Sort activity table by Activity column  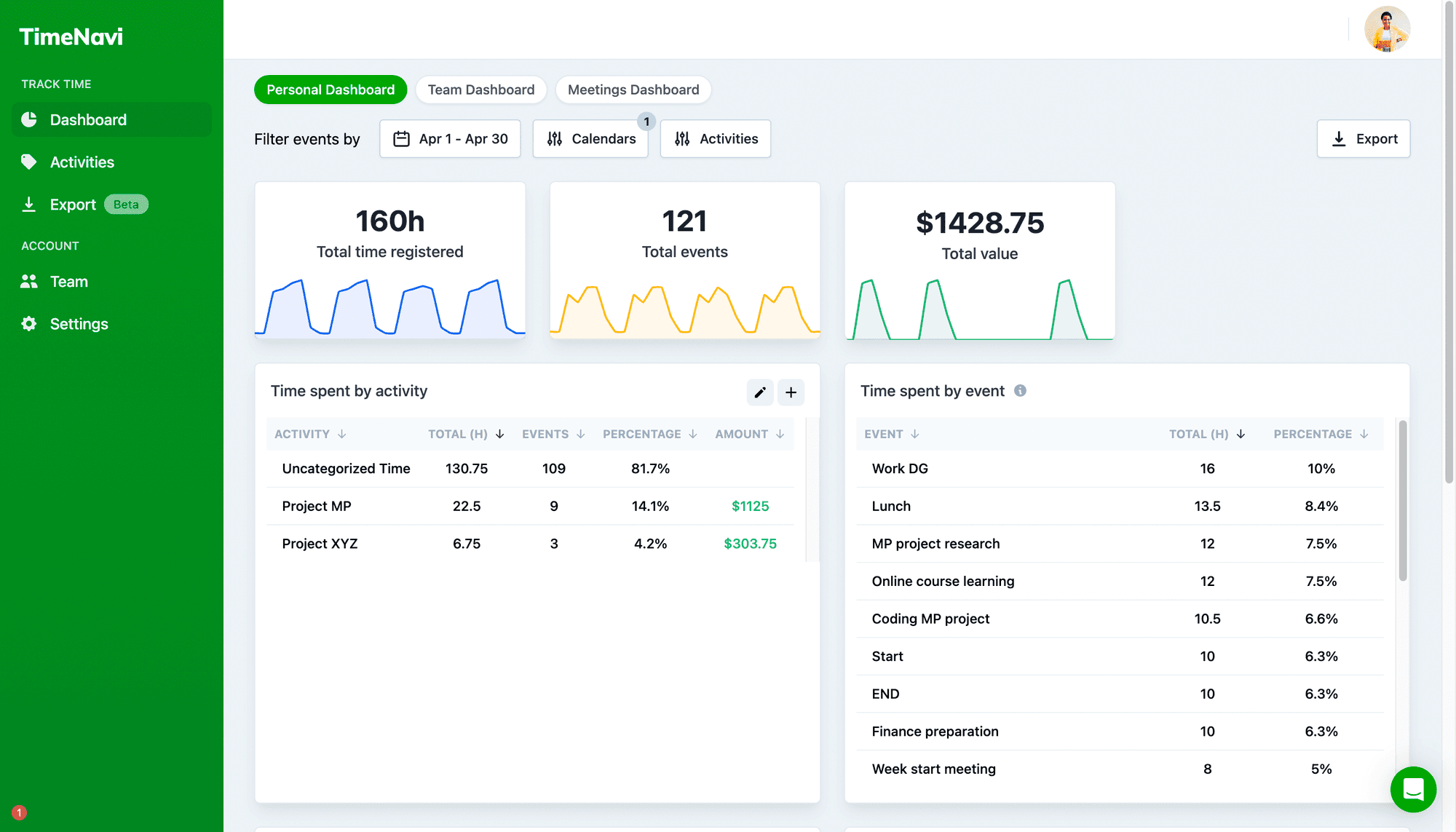(x=310, y=434)
